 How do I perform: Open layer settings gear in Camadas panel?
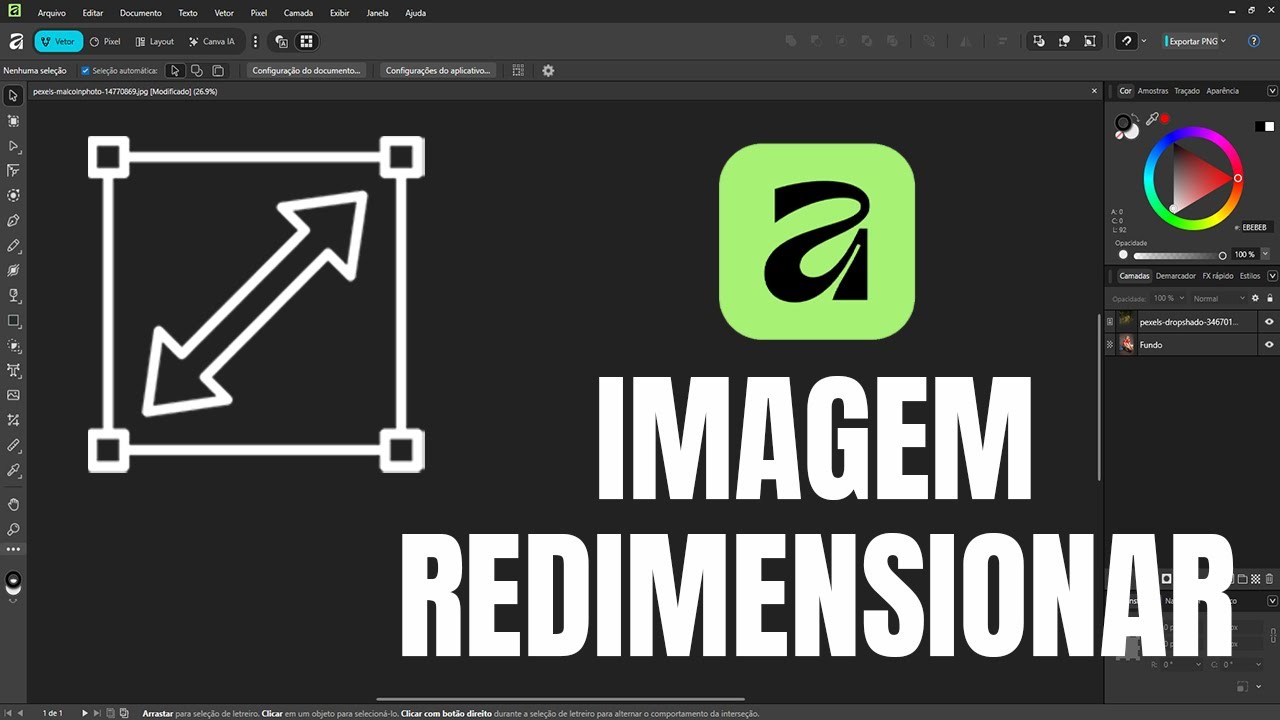point(1257,298)
